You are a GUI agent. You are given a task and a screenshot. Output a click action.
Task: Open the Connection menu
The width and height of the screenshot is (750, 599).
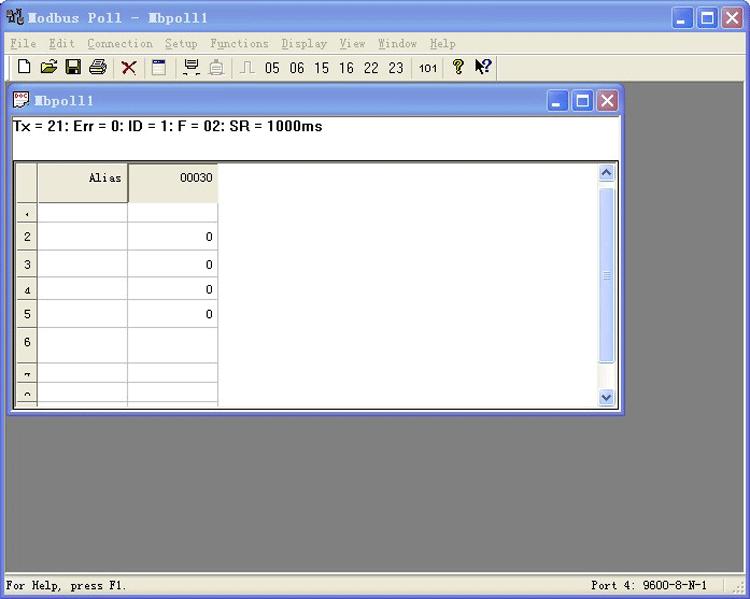tap(120, 44)
